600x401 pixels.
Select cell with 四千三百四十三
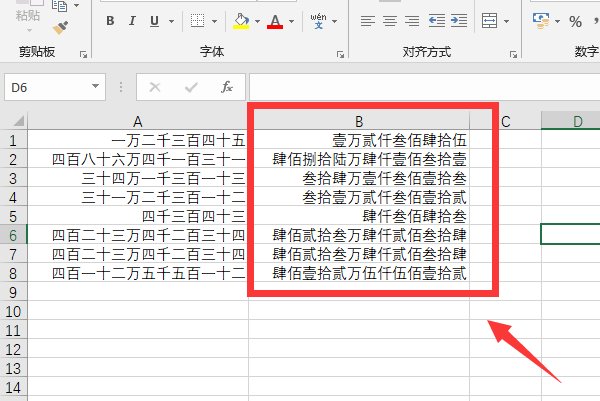point(138,216)
